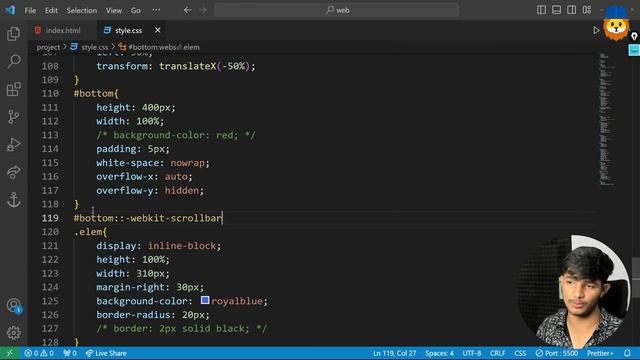Go back with the left arrow
This screenshot has height=360, width=640.
(x=187, y=10)
